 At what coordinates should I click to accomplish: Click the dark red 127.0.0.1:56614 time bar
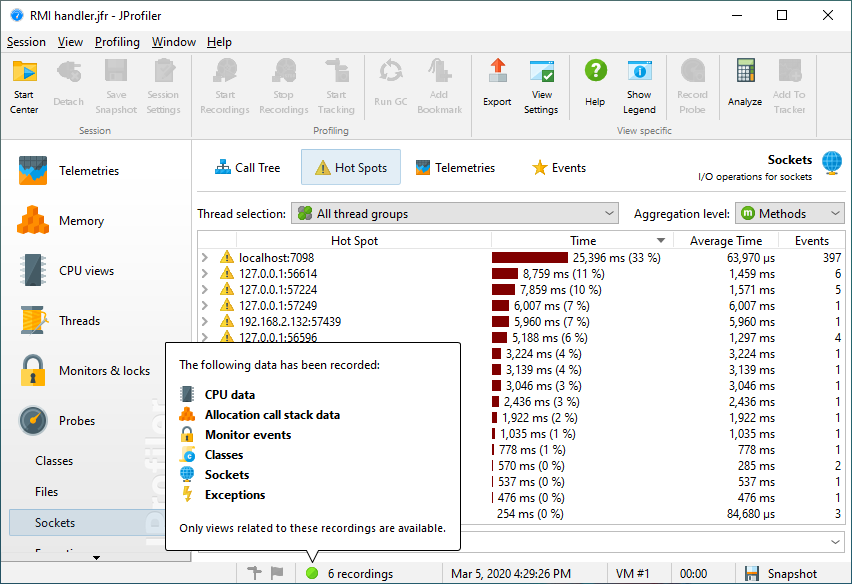(505, 274)
